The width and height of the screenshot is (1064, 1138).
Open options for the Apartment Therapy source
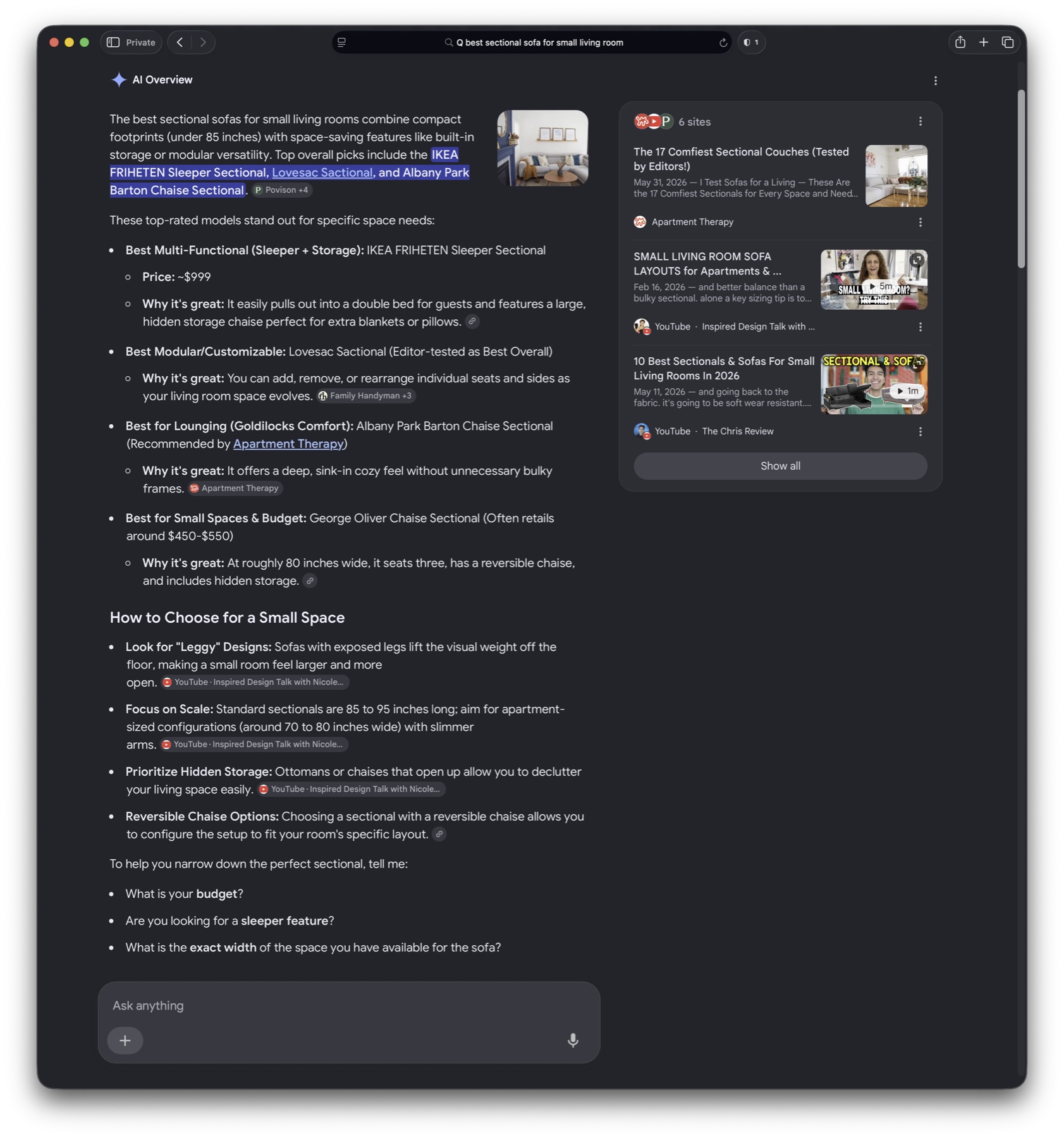(x=920, y=223)
